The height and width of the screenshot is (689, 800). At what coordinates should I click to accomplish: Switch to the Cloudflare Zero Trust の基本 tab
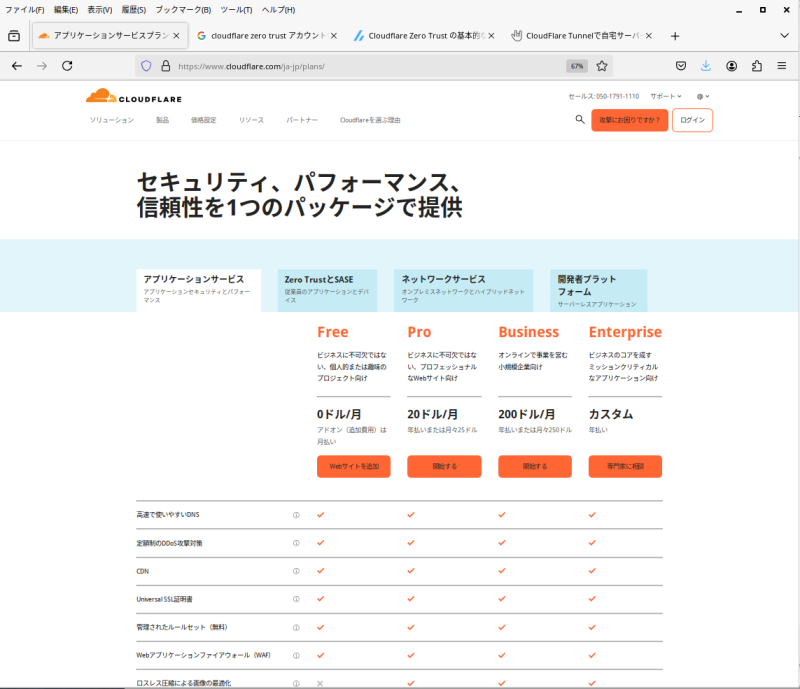pos(423,36)
